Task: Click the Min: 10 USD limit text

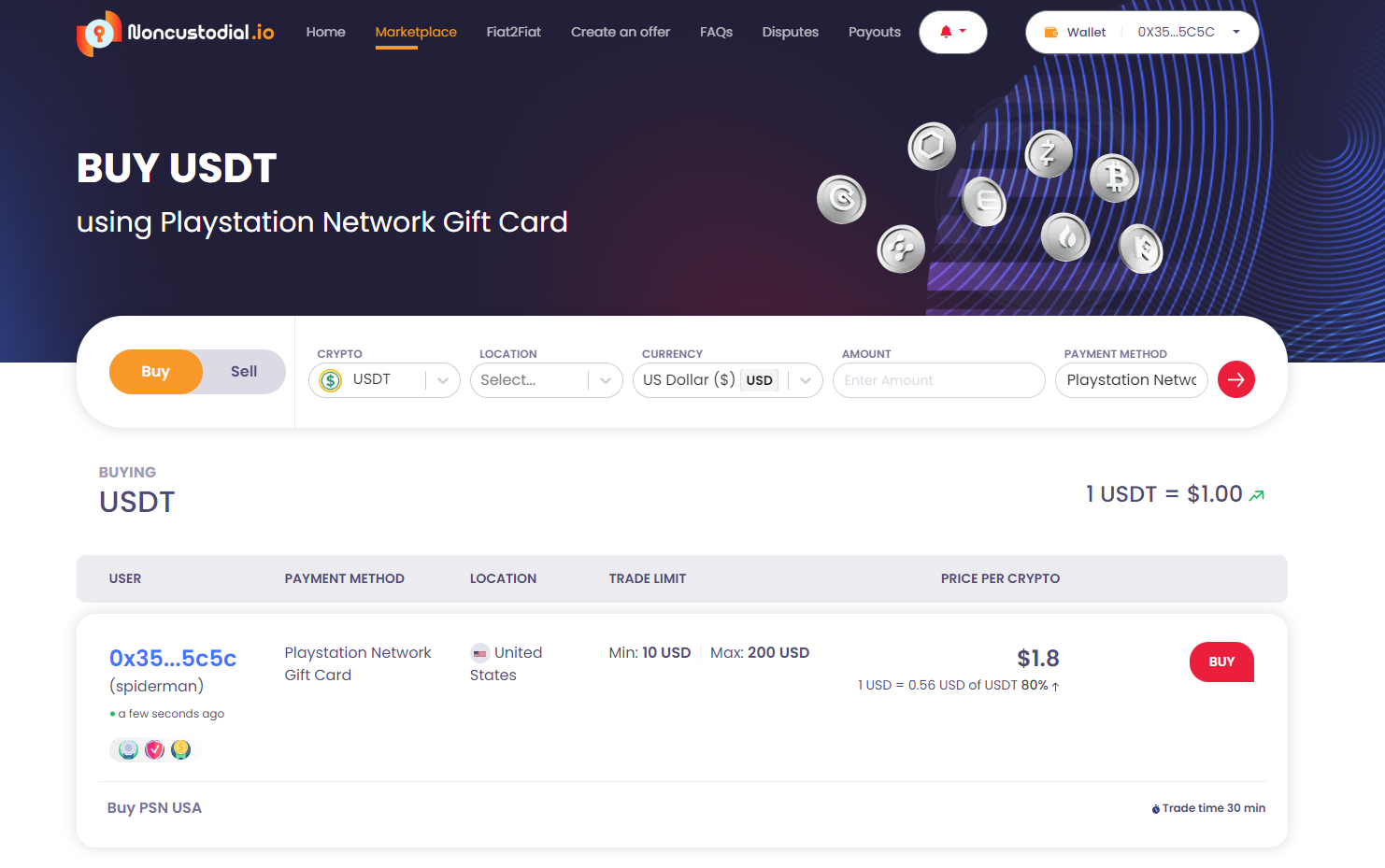Action: tap(650, 653)
